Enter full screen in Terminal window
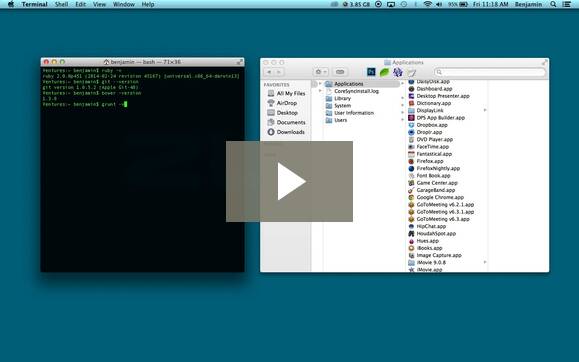The image size is (579, 362). tap(239, 62)
